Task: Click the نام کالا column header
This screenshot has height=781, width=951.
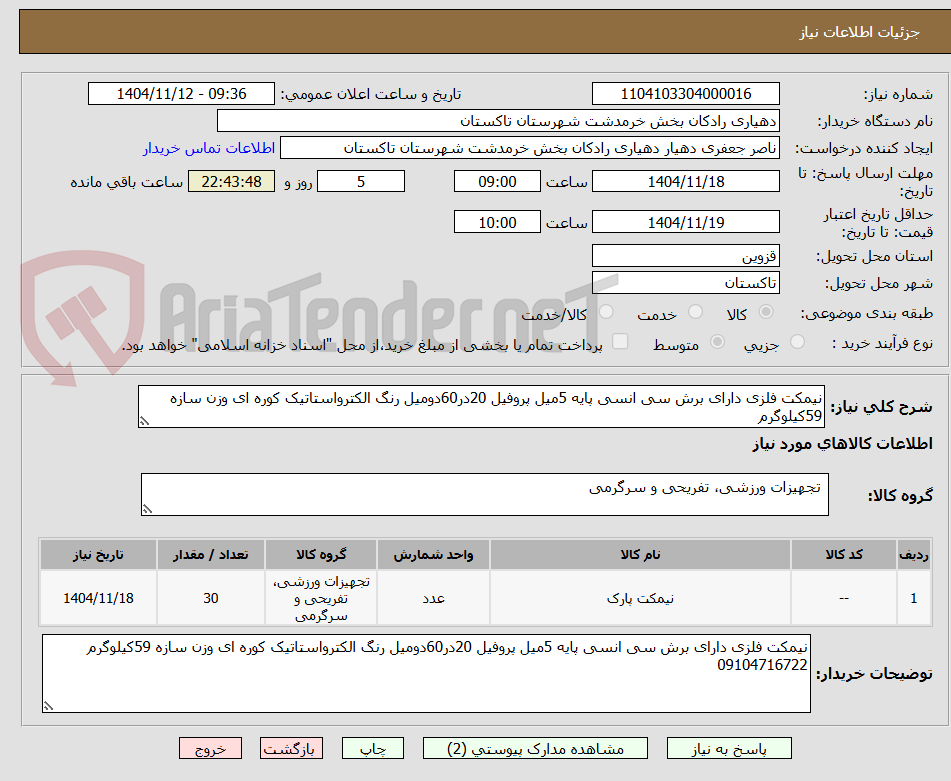Action: pyautogui.click(x=640, y=555)
